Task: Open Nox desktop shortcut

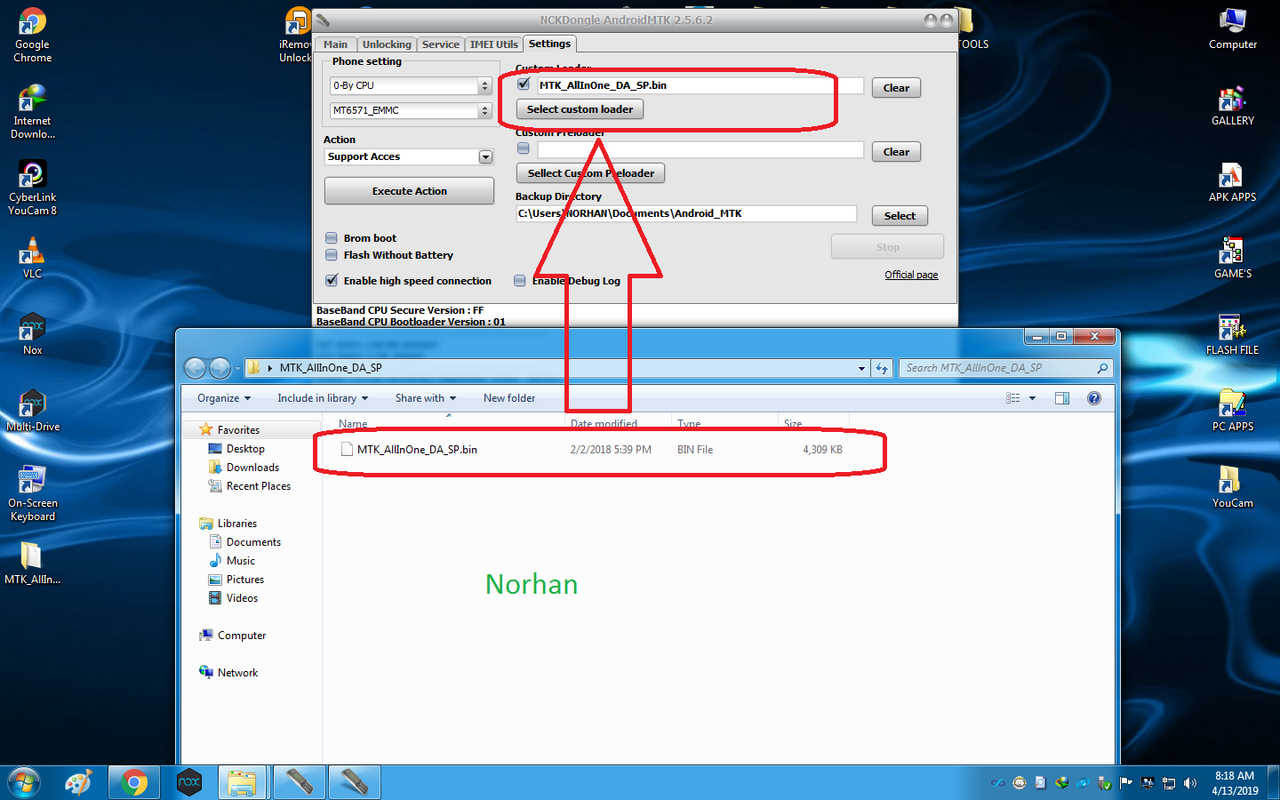Action: pyautogui.click(x=32, y=334)
